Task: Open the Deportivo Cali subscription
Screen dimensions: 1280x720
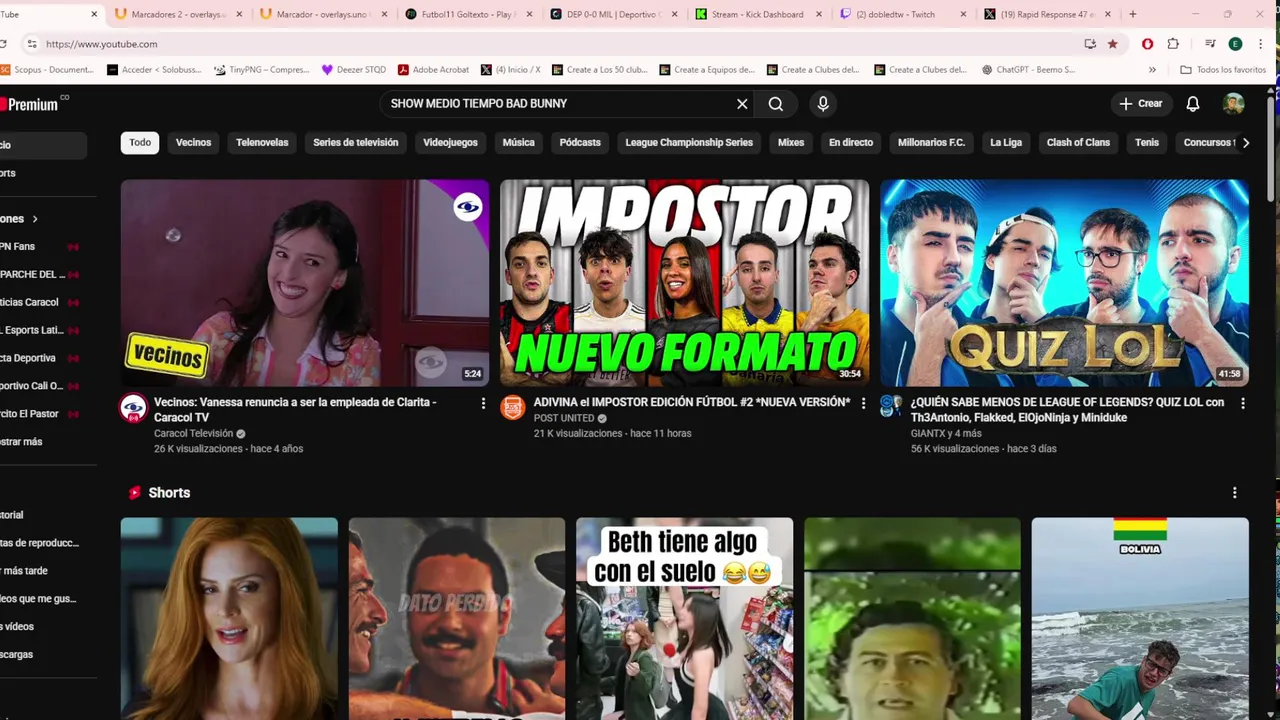Action: pyautogui.click(x=42, y=386)
